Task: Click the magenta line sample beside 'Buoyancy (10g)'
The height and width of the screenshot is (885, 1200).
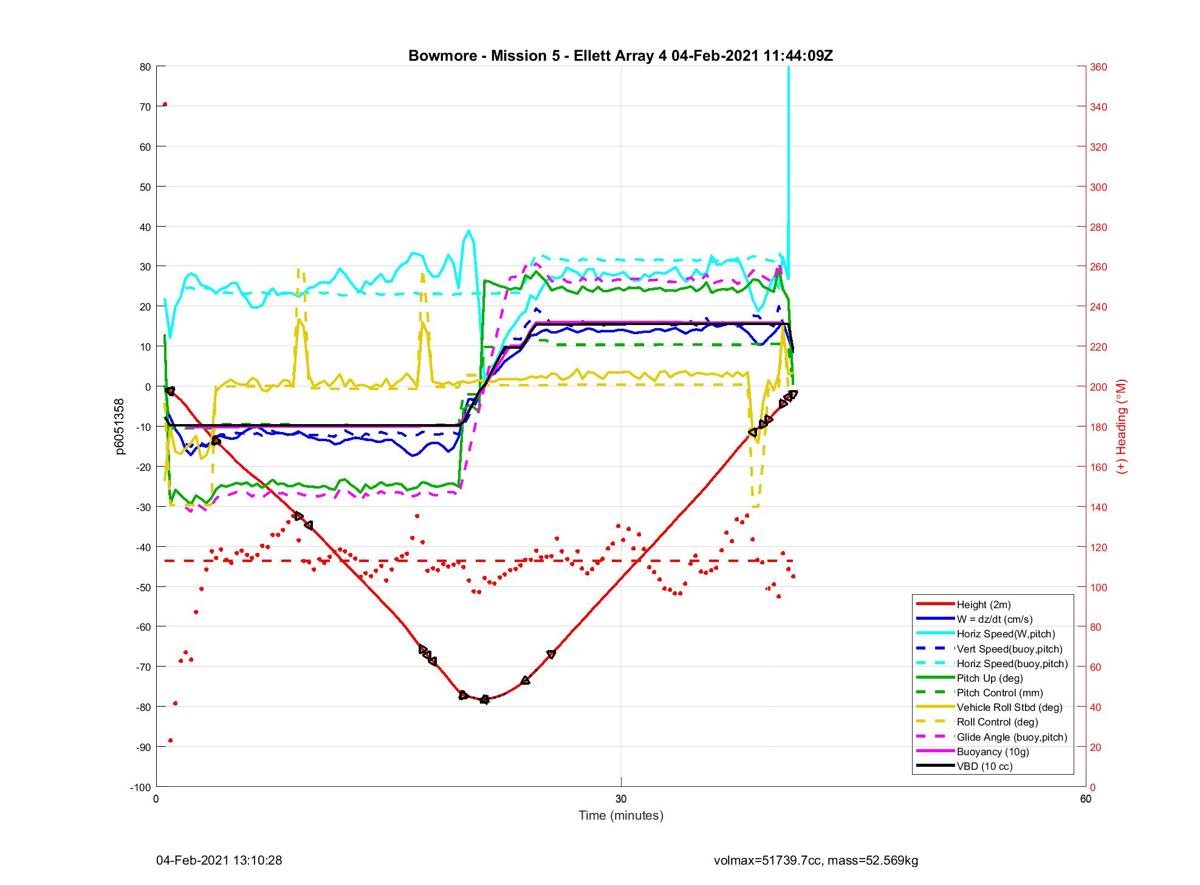Action: point(934,751)
